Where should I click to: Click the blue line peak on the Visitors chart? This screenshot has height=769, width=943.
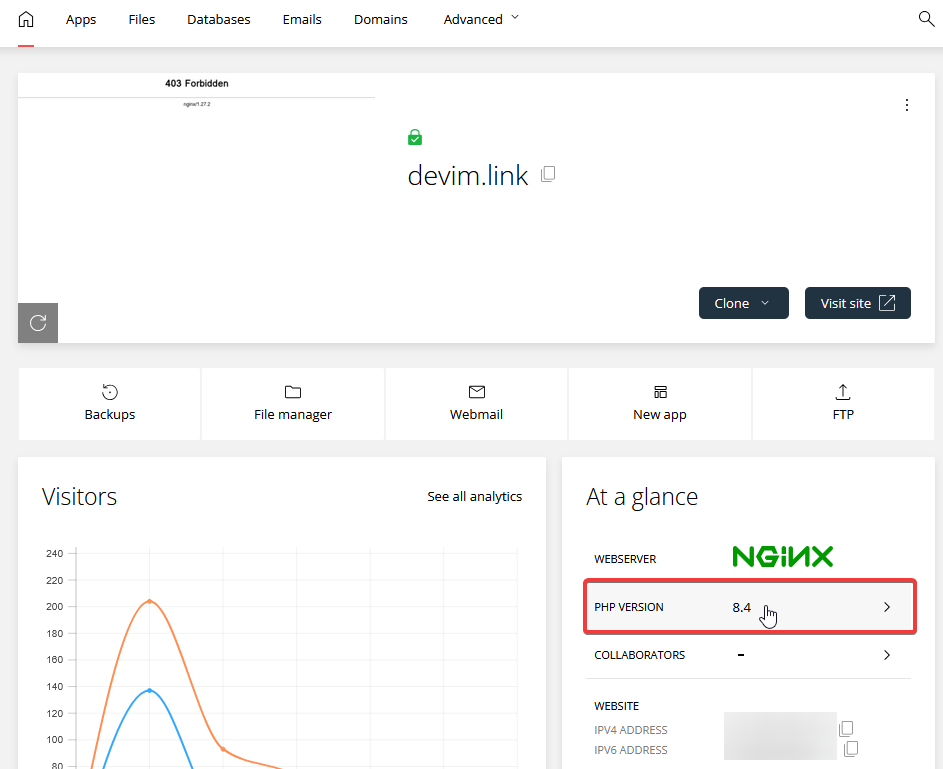pyautogui.click(x=150, y=690)
